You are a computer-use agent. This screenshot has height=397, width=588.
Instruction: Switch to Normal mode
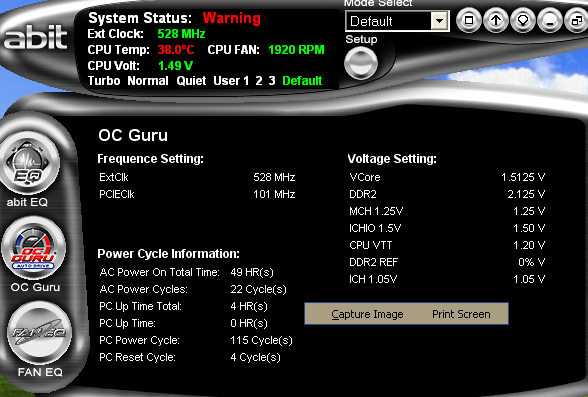coord(148,81)
